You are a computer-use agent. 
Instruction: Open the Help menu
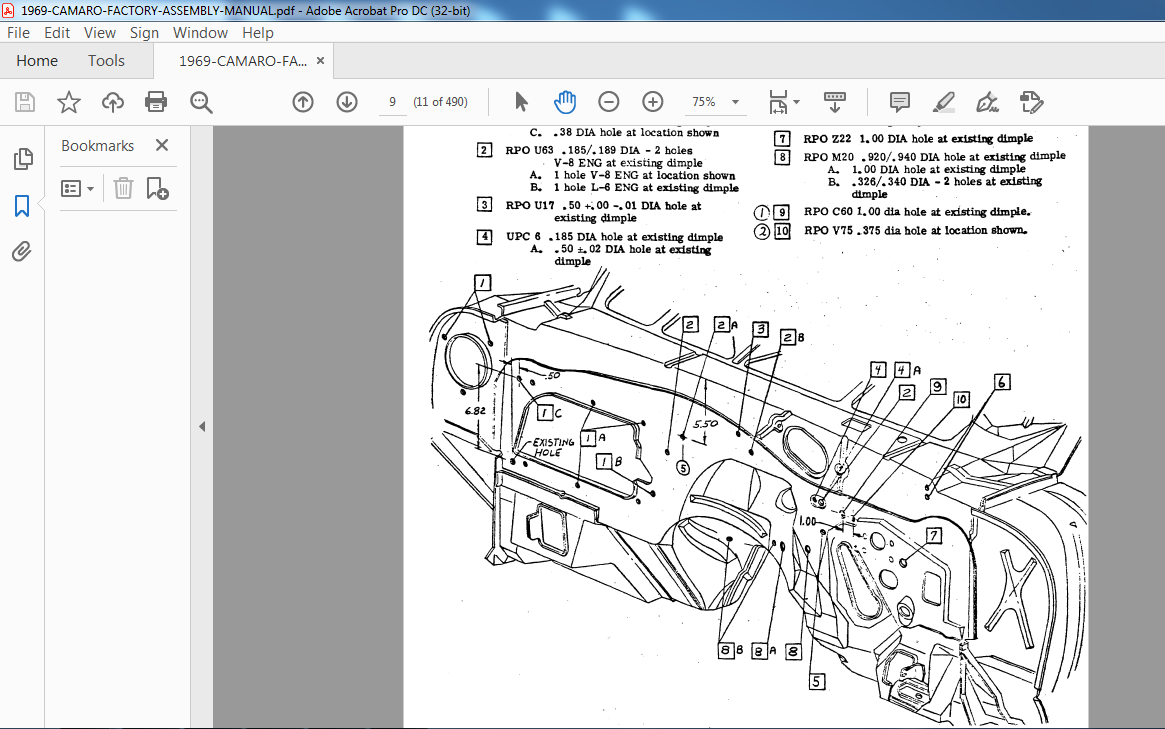point(258,33)
